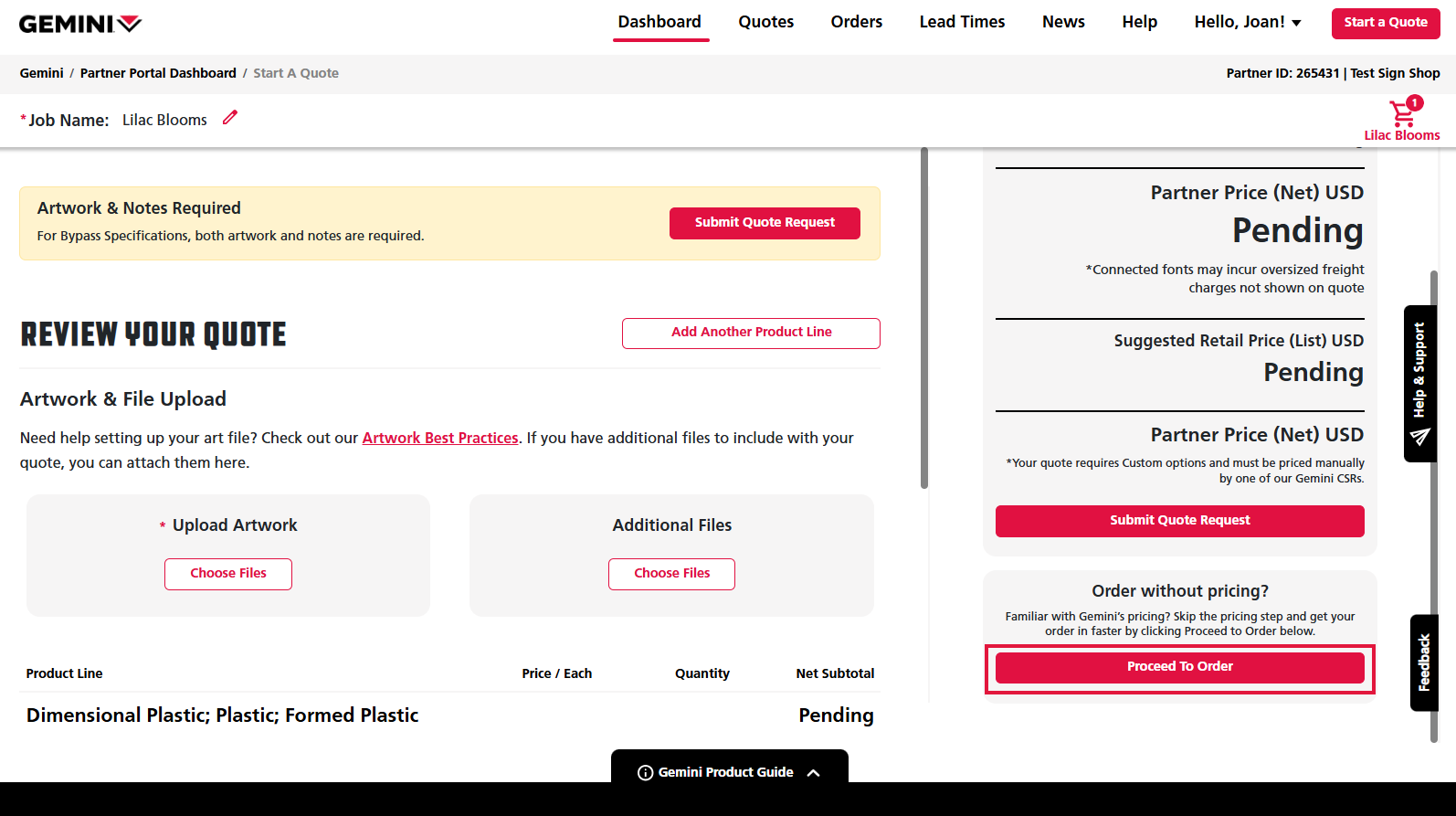Open the Feedback side tab
1456x816 pixels.
tap(1423, 662)
